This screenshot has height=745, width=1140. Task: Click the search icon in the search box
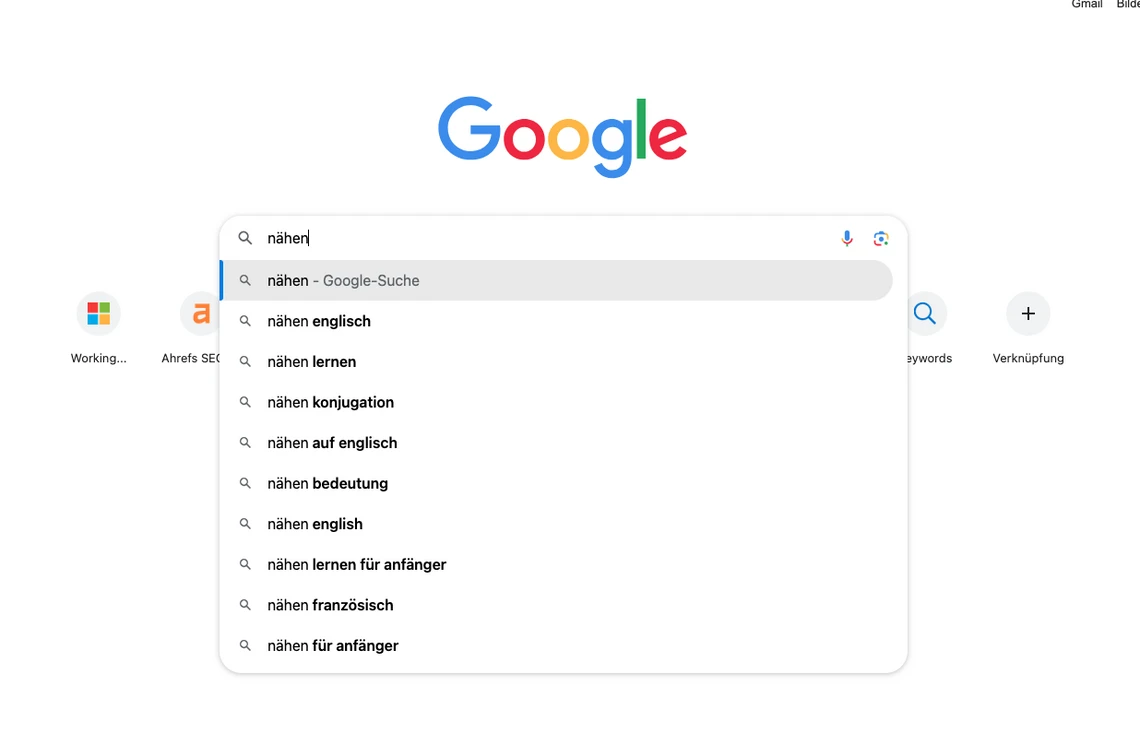[245, 238]
